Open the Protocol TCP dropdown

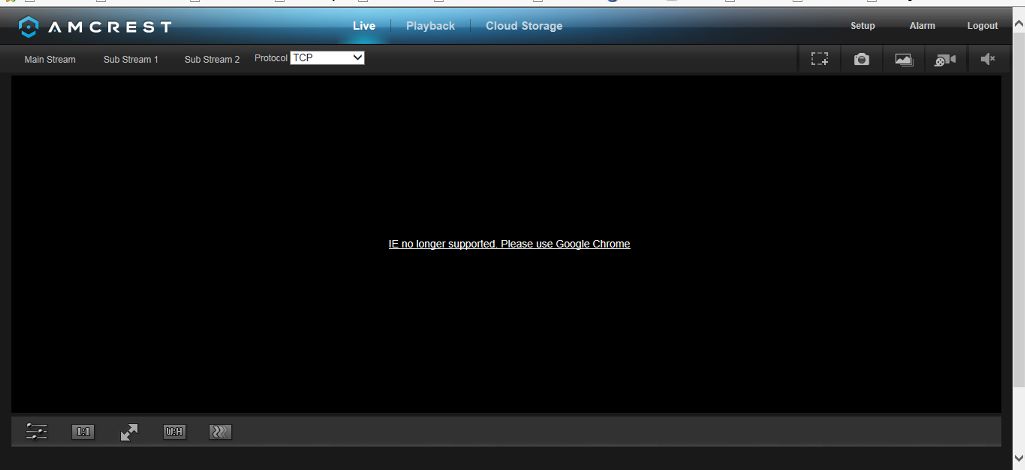[x=327, y=58]
